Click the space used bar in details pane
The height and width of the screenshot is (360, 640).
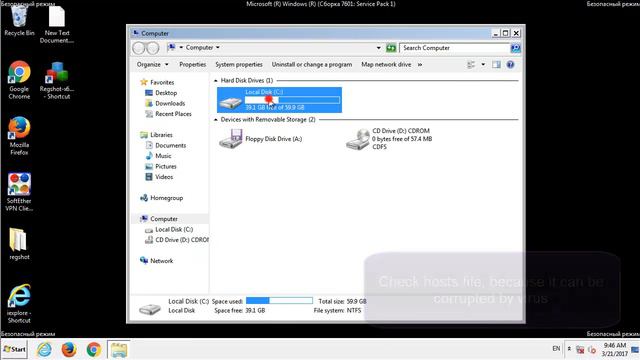pos(279,301)
